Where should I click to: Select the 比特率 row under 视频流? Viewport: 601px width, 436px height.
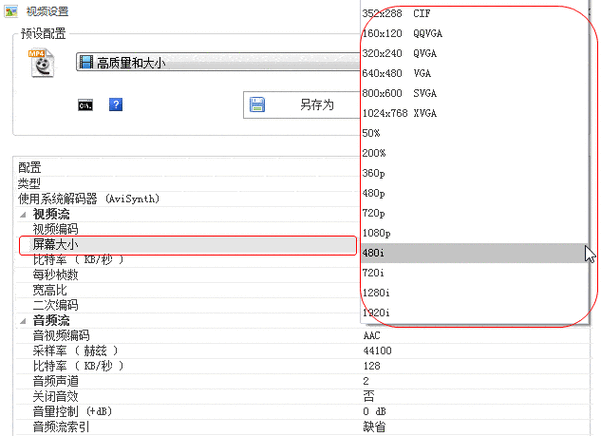coord(78,260)
